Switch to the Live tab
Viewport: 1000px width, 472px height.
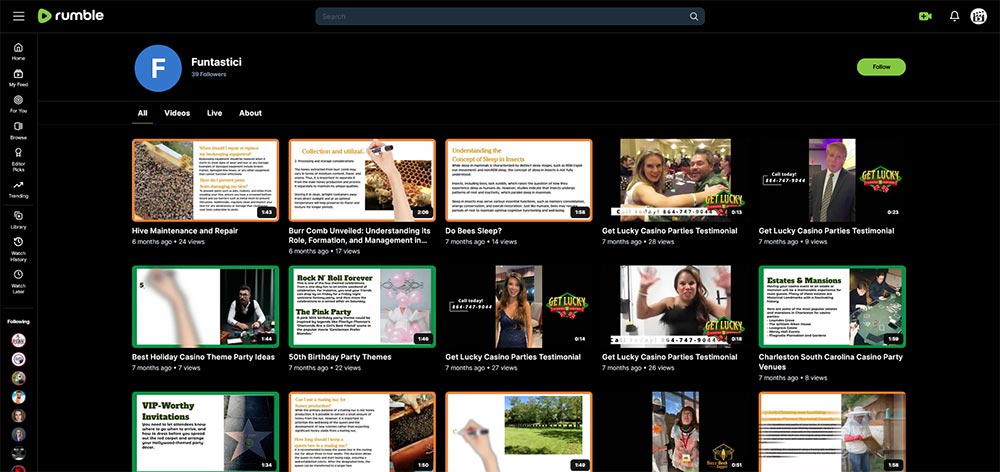[x=214, y=113]
